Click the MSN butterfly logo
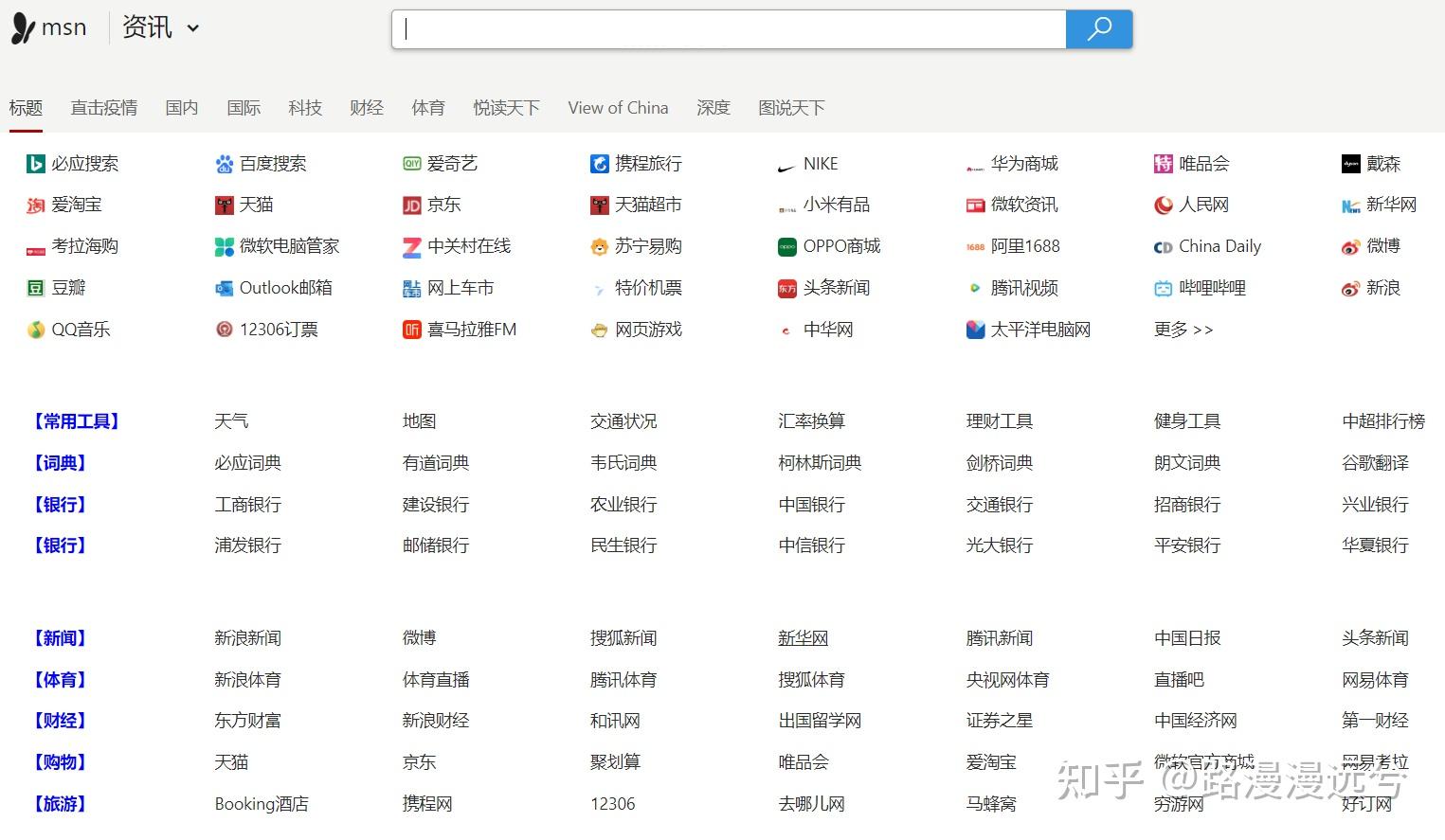 (24, 28)
